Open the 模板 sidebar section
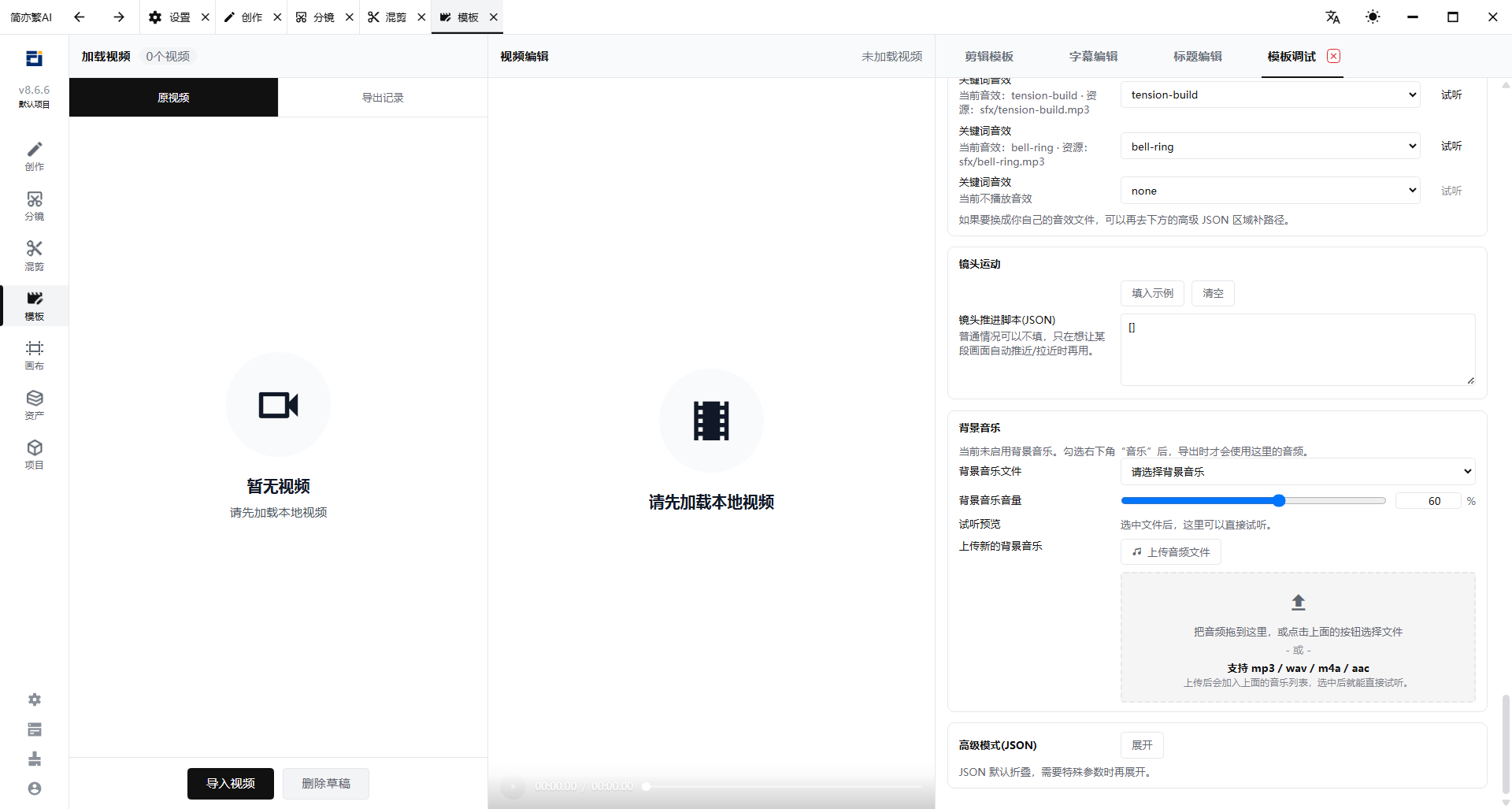1512x809 pixels. pyautogui.click(x=34, y=306)
